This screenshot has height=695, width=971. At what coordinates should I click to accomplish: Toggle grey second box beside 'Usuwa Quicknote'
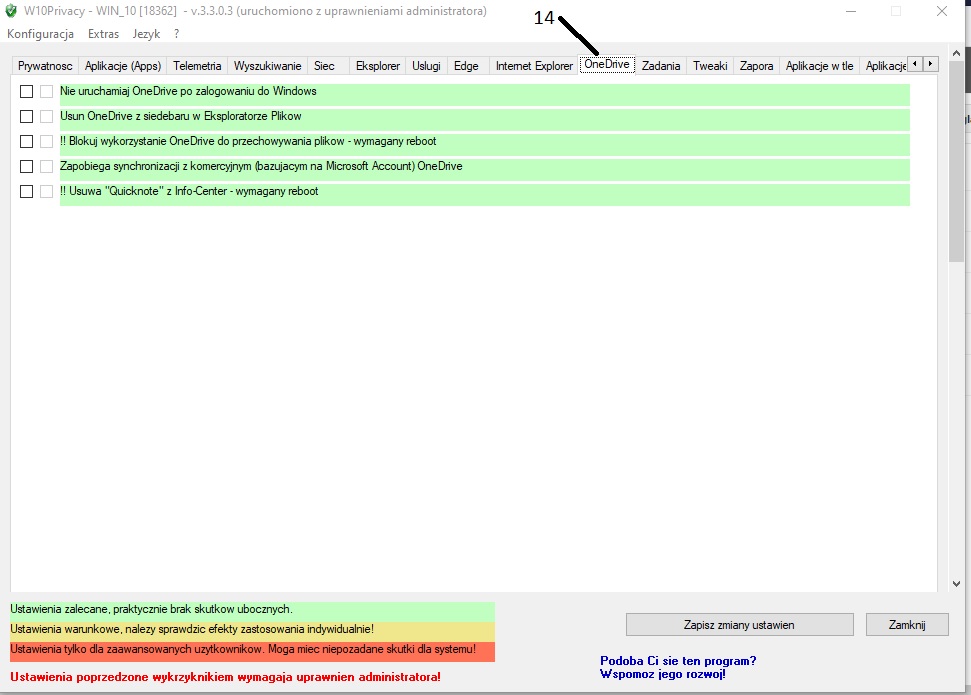click(46, 191)
